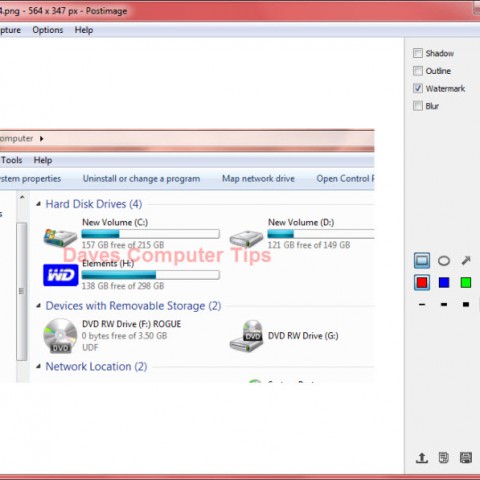The height and width of the screenshot is (480, 480).
Task: Pick the blue color swatch
Action: click(444, 283)
